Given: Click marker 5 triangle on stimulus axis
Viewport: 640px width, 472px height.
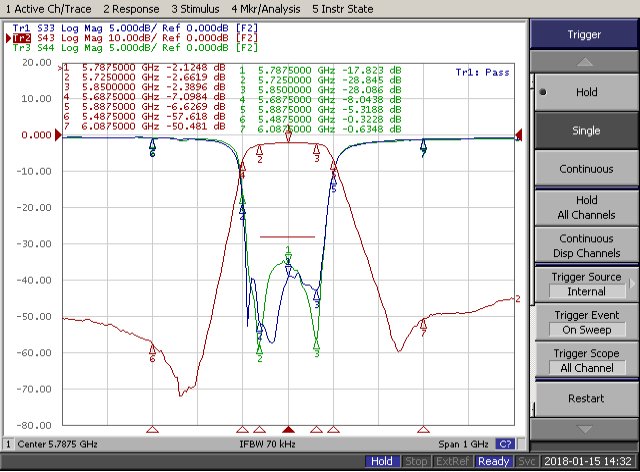Looking at the screenshot, I should coord(333,430).
